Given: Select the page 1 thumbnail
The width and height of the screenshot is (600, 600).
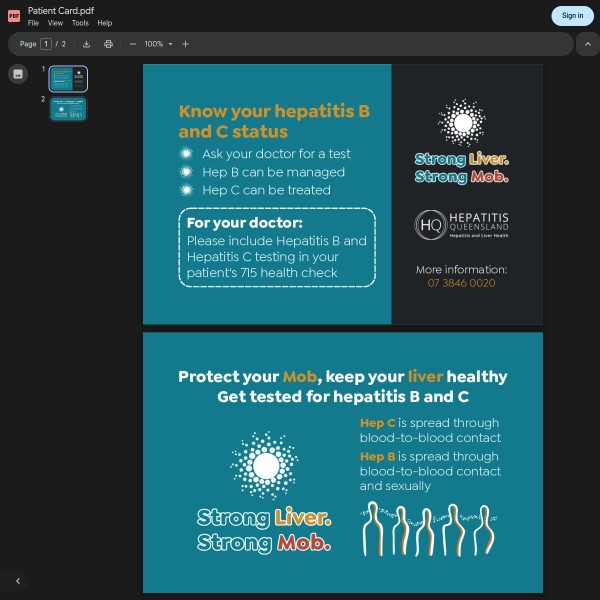Looking at the screenshot, I should point(69,79).
